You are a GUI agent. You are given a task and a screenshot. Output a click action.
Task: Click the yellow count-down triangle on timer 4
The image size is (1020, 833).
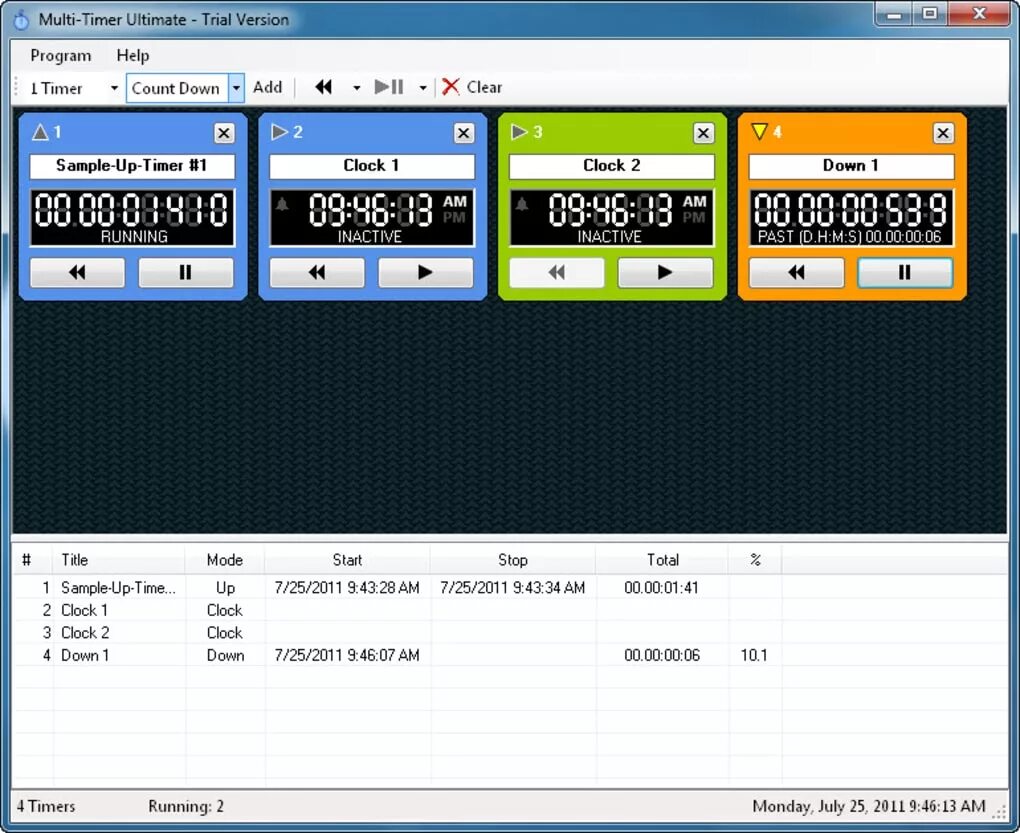click(759, 132)
